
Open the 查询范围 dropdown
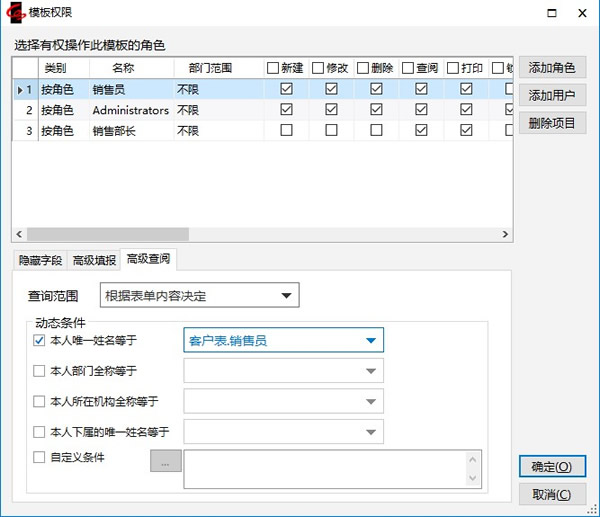[x=200, y=296]
